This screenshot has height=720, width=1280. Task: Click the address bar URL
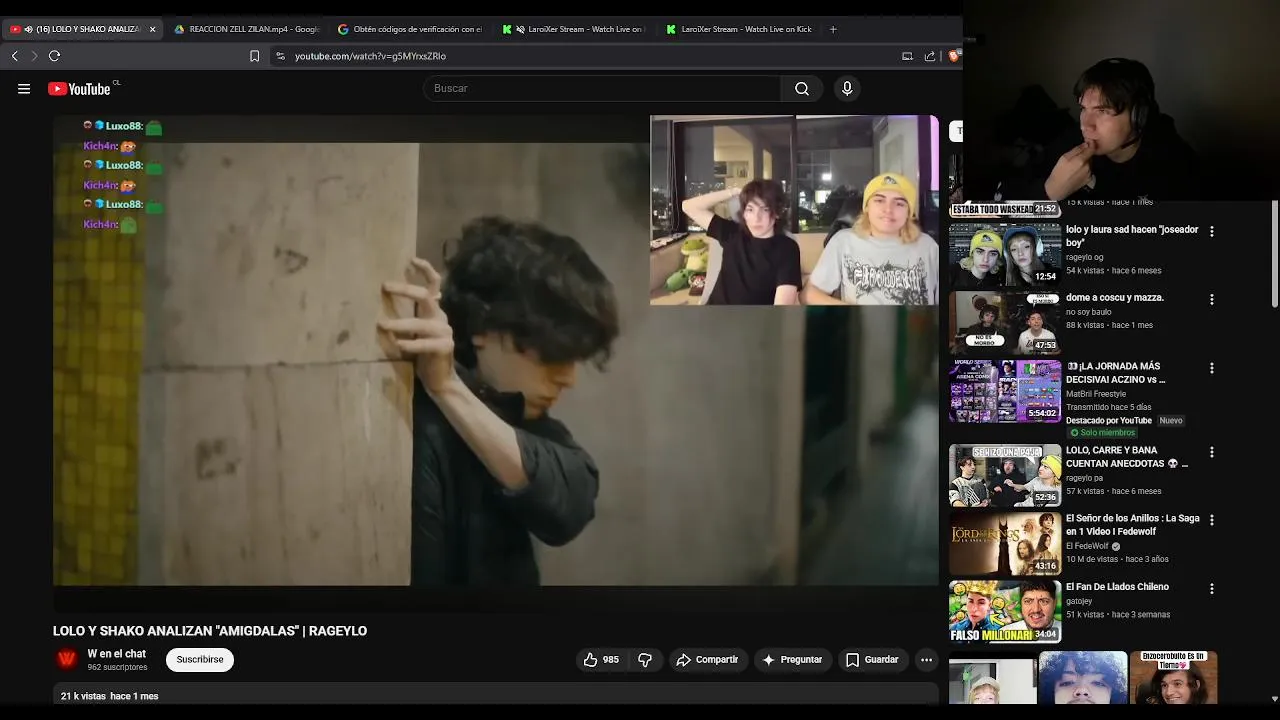[370, 56]
